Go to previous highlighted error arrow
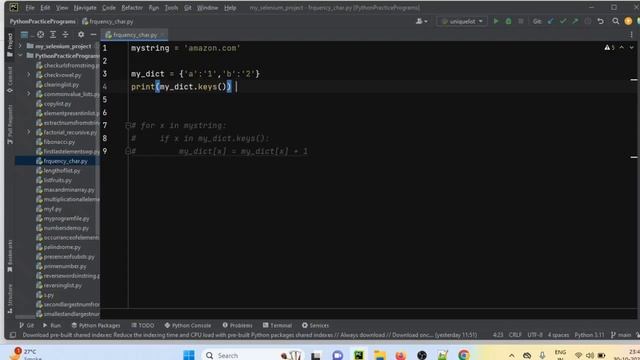Viewport: 640px width, 360px height. point(622,48)
